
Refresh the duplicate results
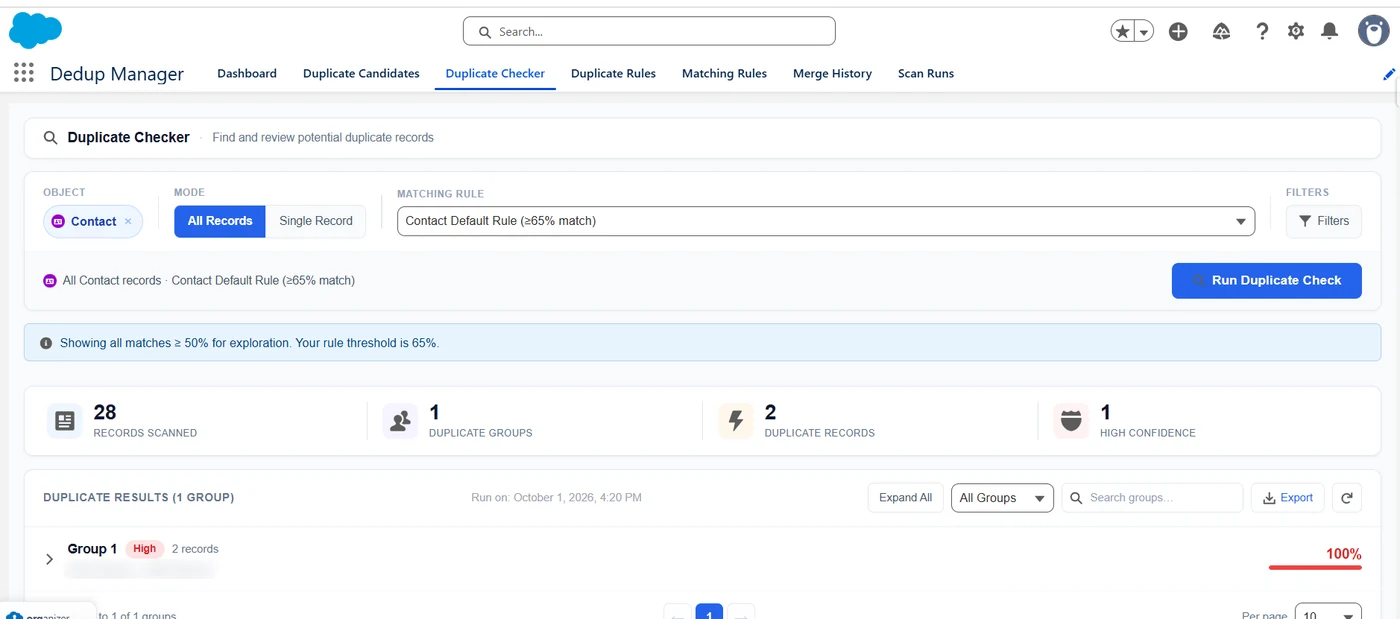pyautogui.click(x=1347, y=498)
